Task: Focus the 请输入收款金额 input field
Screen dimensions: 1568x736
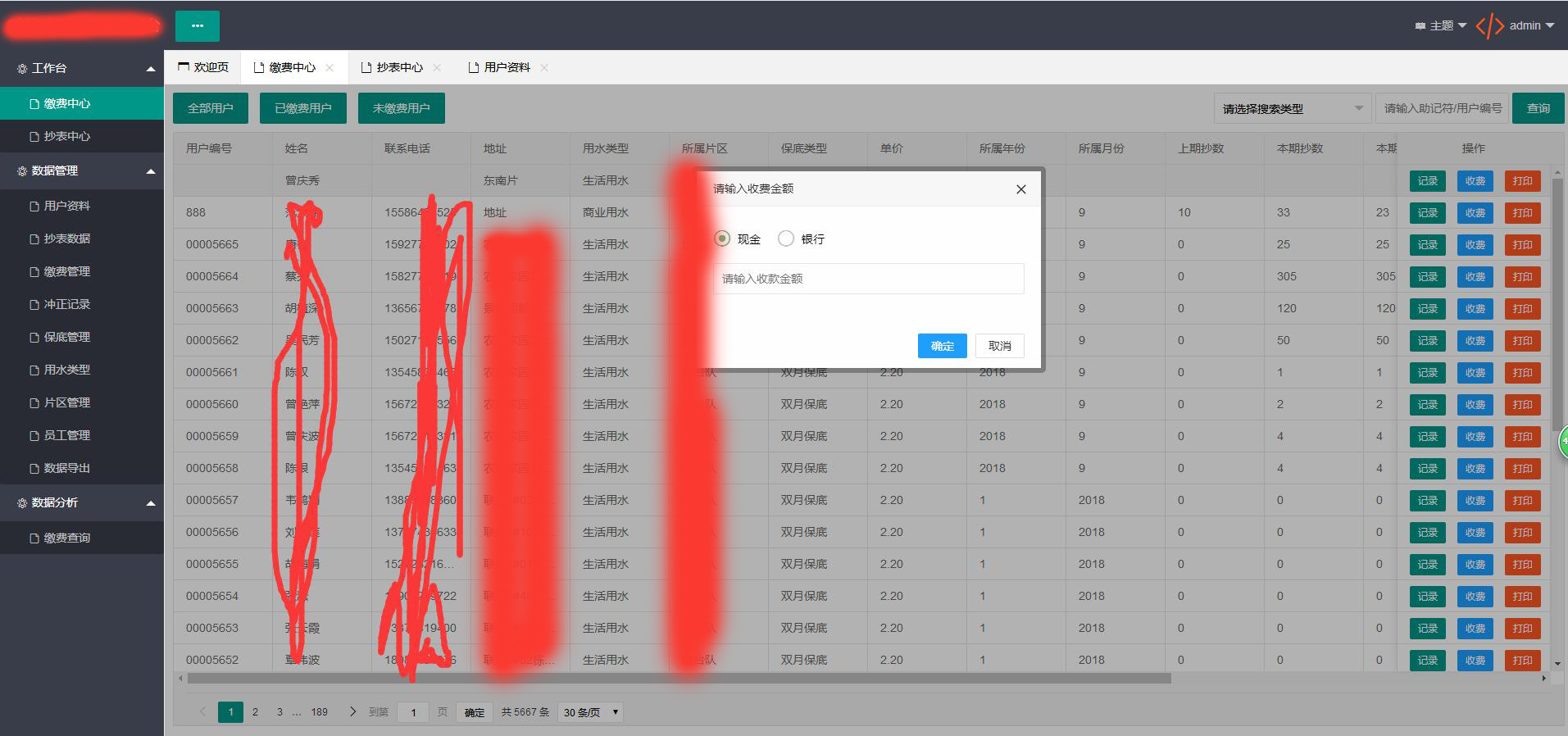Action: click(868, 279)
